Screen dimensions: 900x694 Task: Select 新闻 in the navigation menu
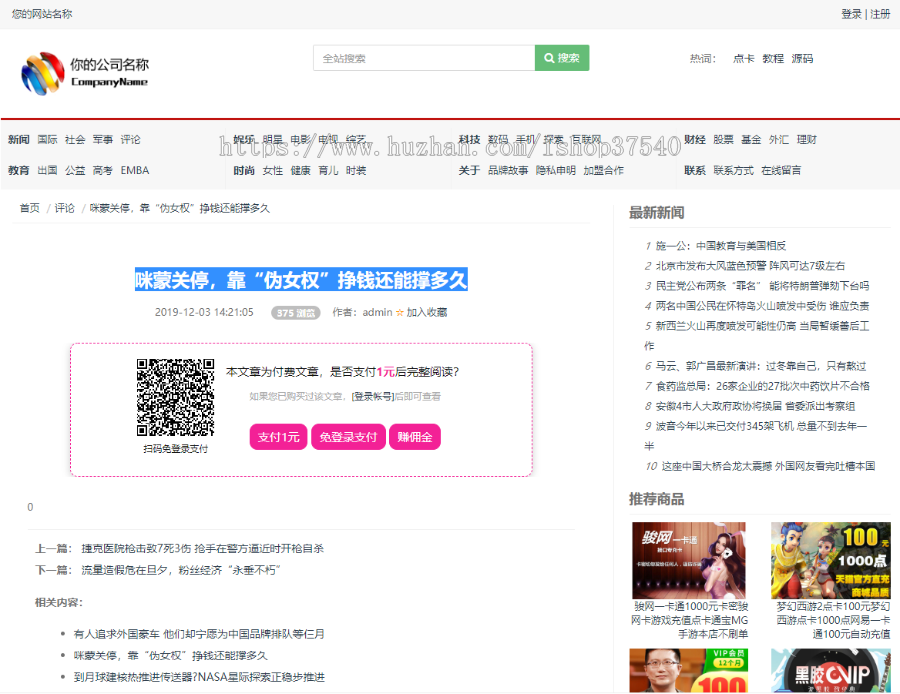click(18, 140)
